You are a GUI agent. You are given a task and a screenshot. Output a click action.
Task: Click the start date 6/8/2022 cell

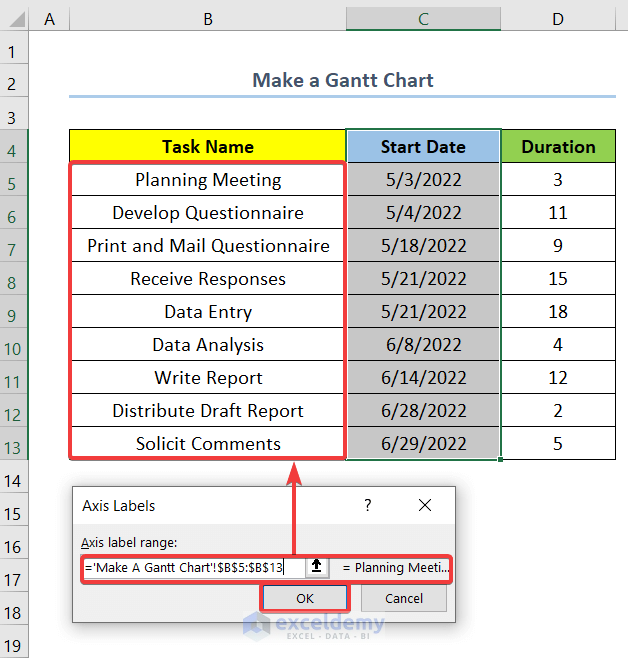pos(423,345)
